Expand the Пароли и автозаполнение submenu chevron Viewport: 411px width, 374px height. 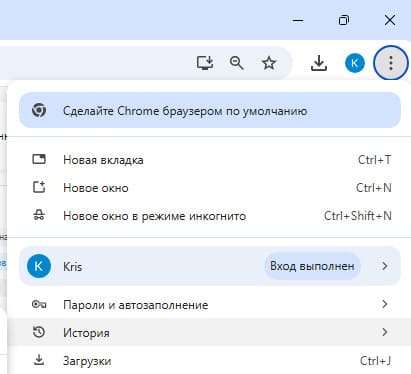click(x=385, y=304)
